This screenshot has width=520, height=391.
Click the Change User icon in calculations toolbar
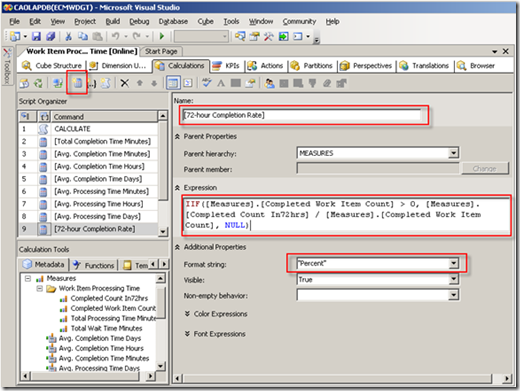pos(269,83)
